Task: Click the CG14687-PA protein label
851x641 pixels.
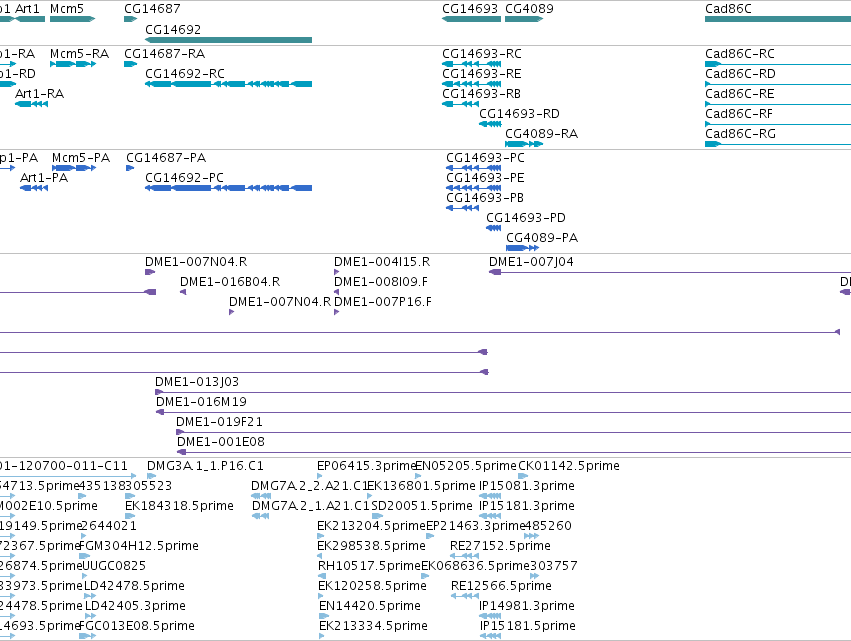Action: (166, 158)
